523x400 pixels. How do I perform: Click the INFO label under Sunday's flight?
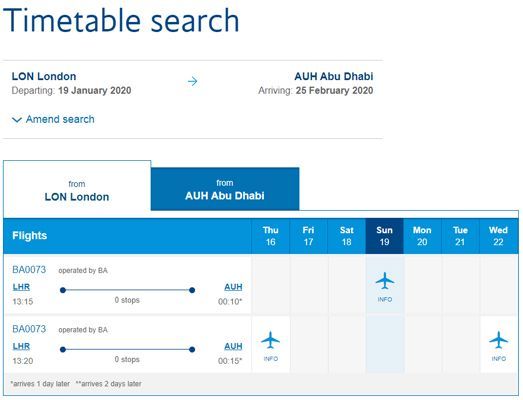coord(385,300)
